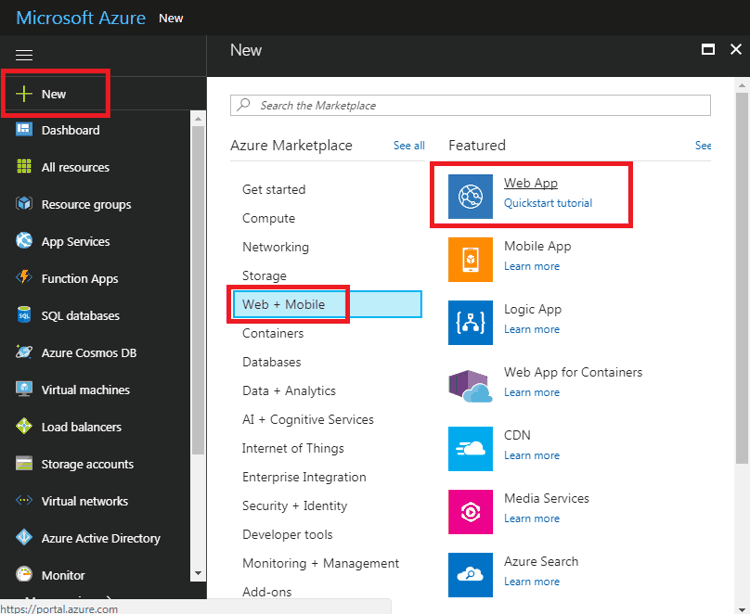
Task: Click sidebar scrollbar up arrow
Action: (x=198, y=118)
